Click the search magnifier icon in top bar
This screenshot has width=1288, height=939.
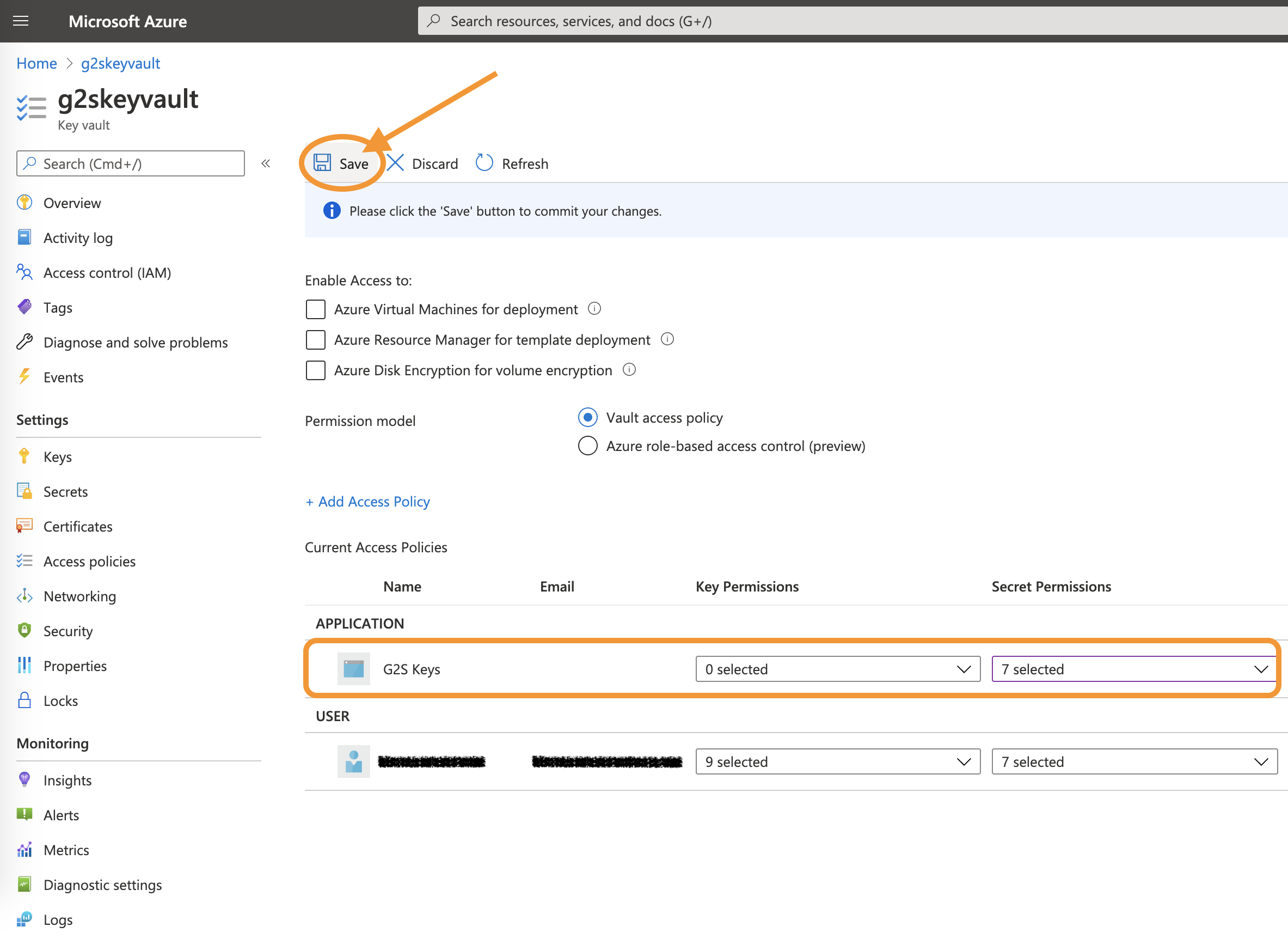point(434,21)
